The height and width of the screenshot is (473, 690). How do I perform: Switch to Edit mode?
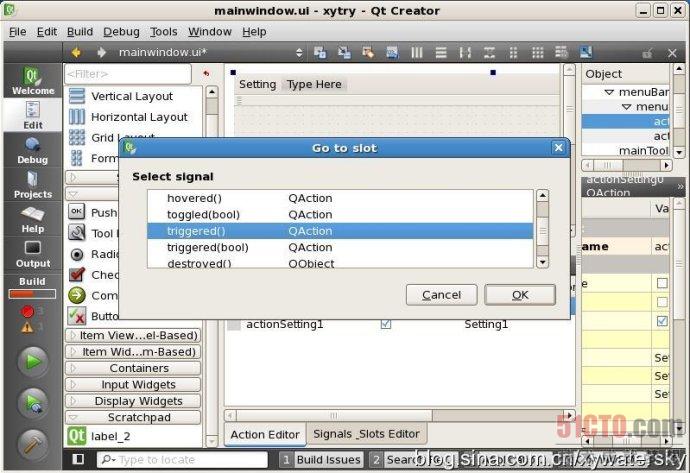coord(33,115)
